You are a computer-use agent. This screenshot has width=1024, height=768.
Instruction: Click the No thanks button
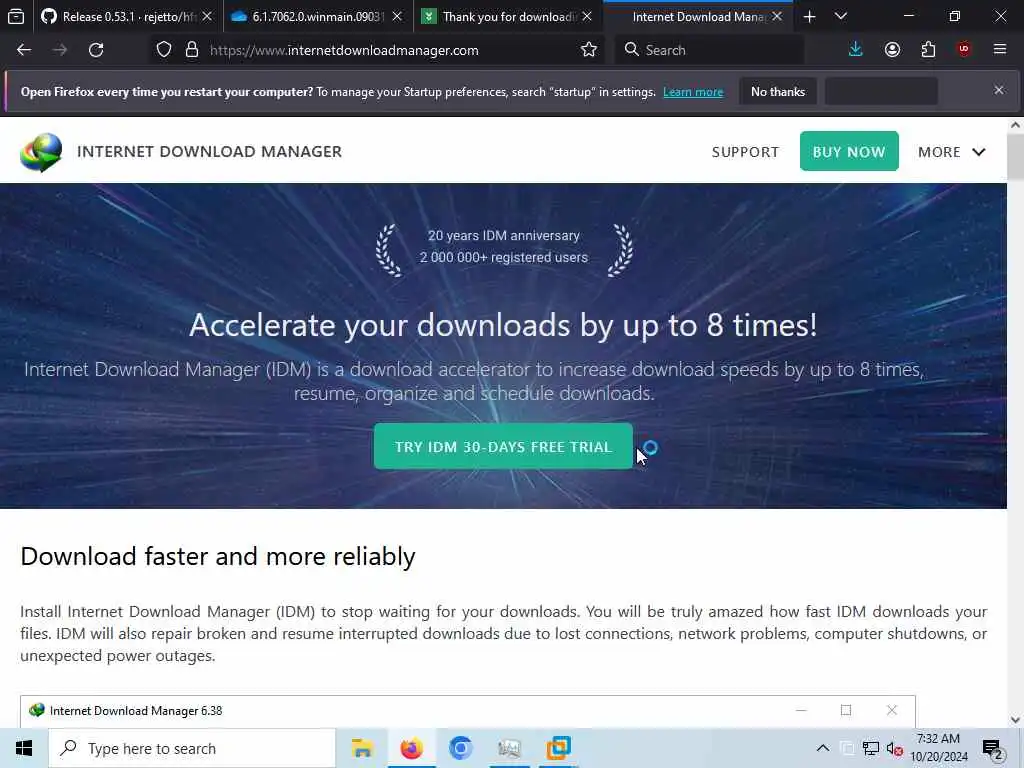(x=778, y=92)
